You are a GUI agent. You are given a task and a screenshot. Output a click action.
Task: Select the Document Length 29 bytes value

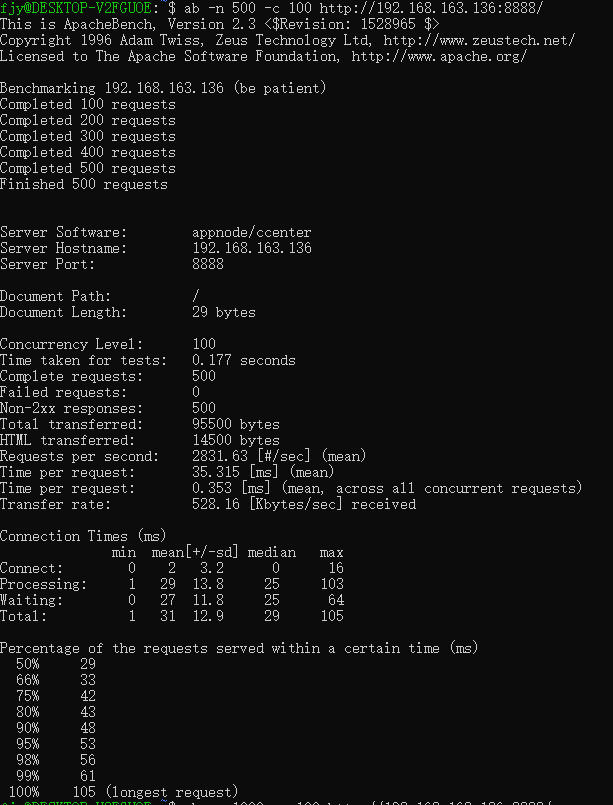coord(223,312)
